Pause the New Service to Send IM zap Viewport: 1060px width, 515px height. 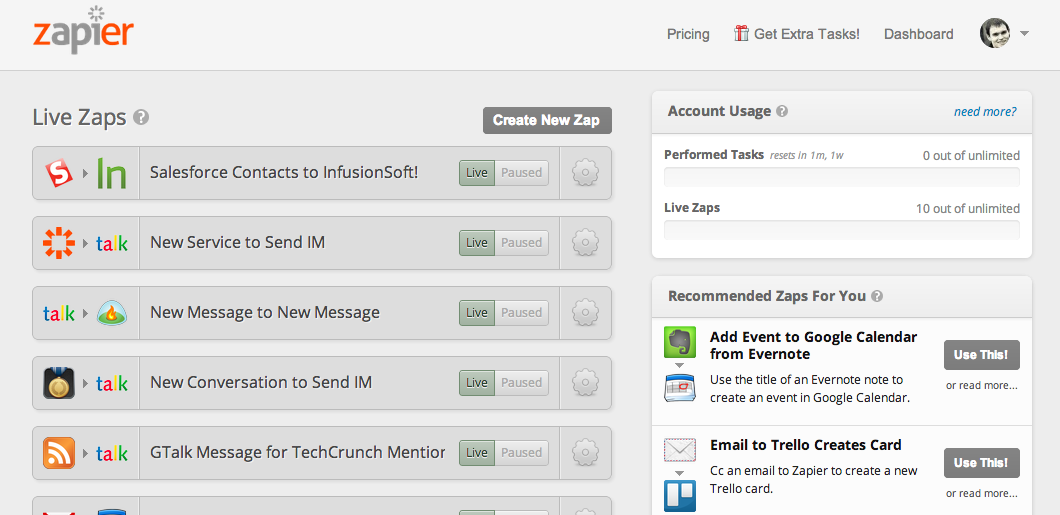pos(521,243)
